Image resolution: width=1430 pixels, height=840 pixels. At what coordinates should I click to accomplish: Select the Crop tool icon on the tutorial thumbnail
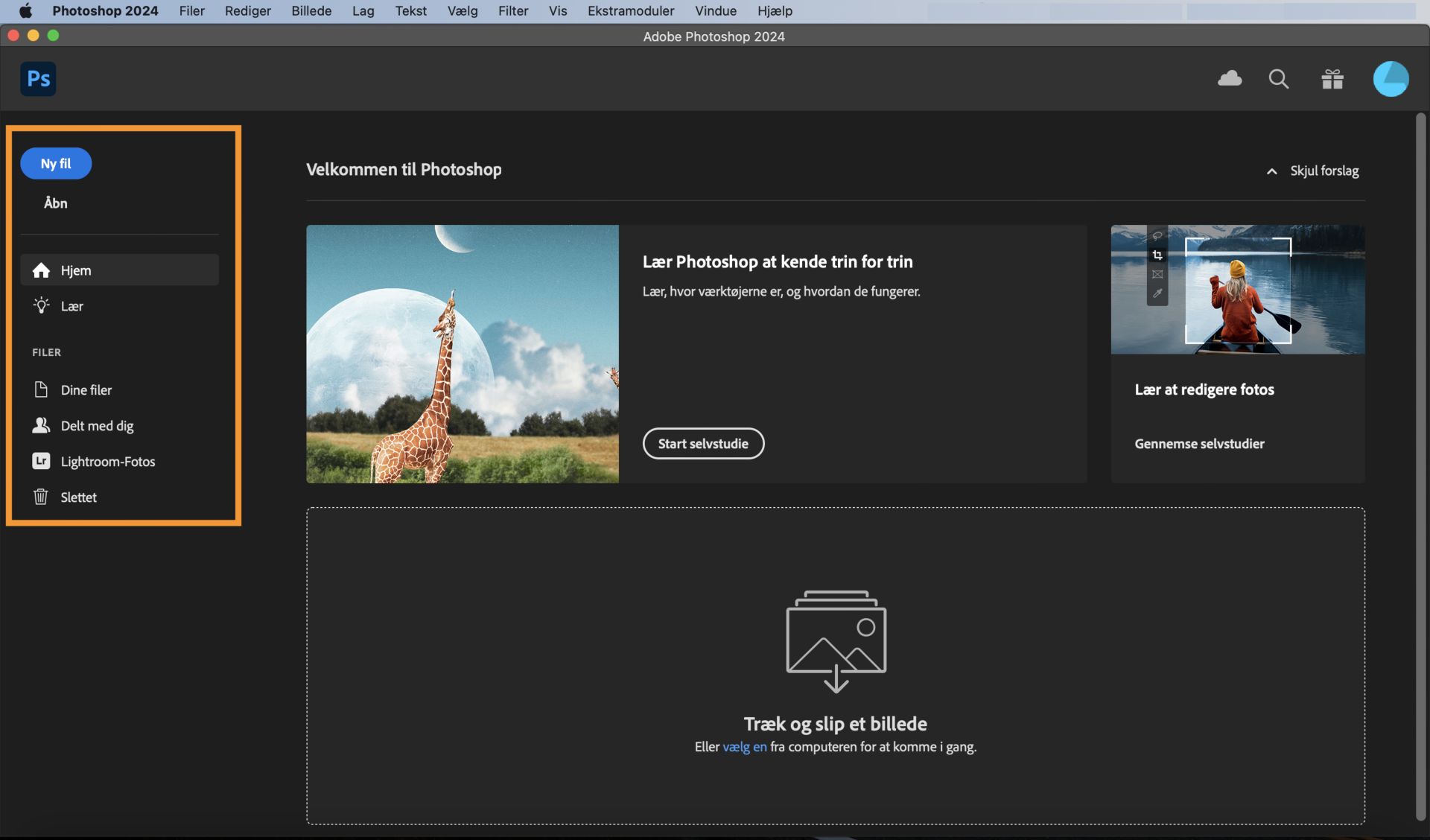coord(1158,255)
